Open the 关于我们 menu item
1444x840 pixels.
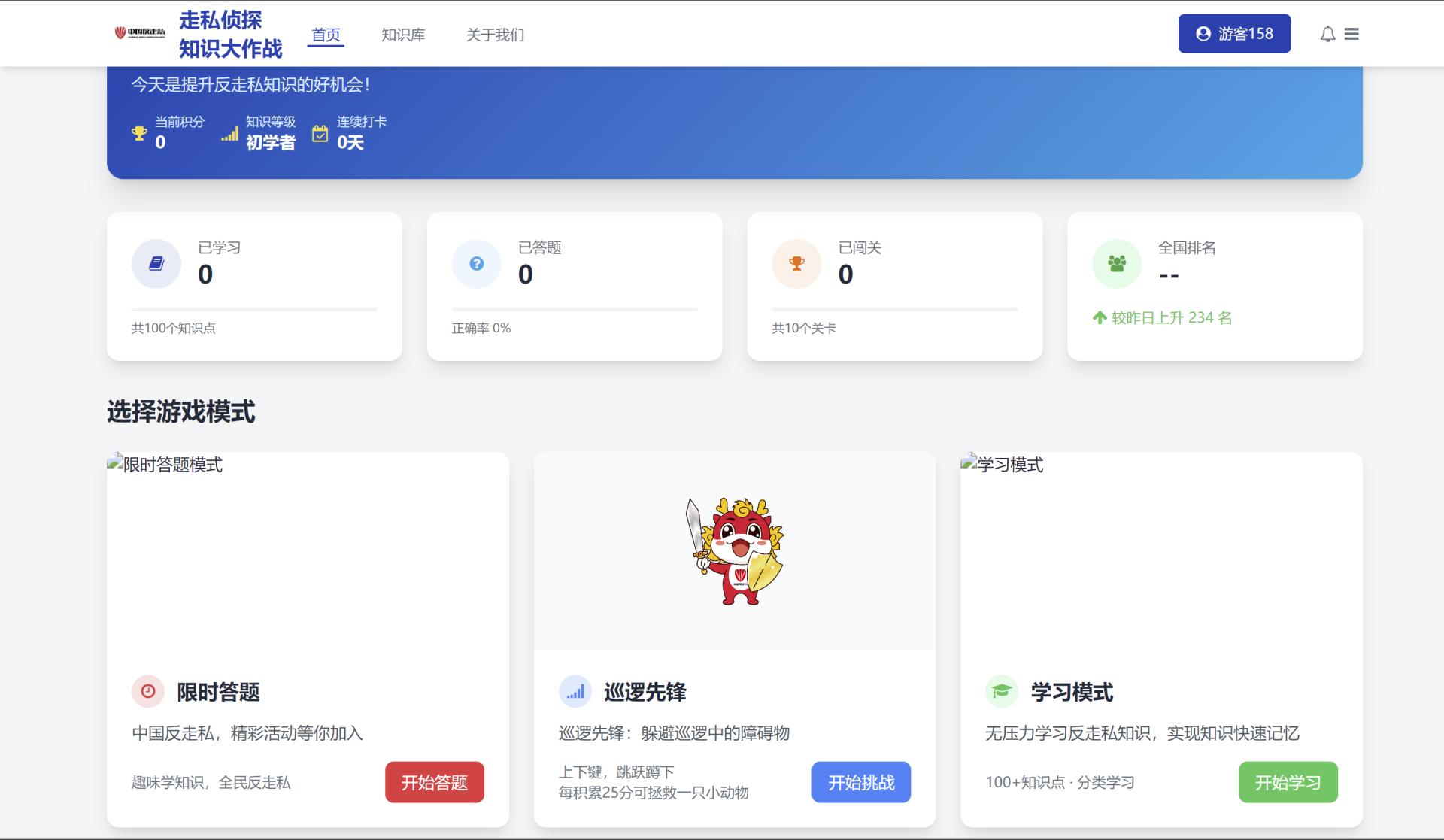495,35
